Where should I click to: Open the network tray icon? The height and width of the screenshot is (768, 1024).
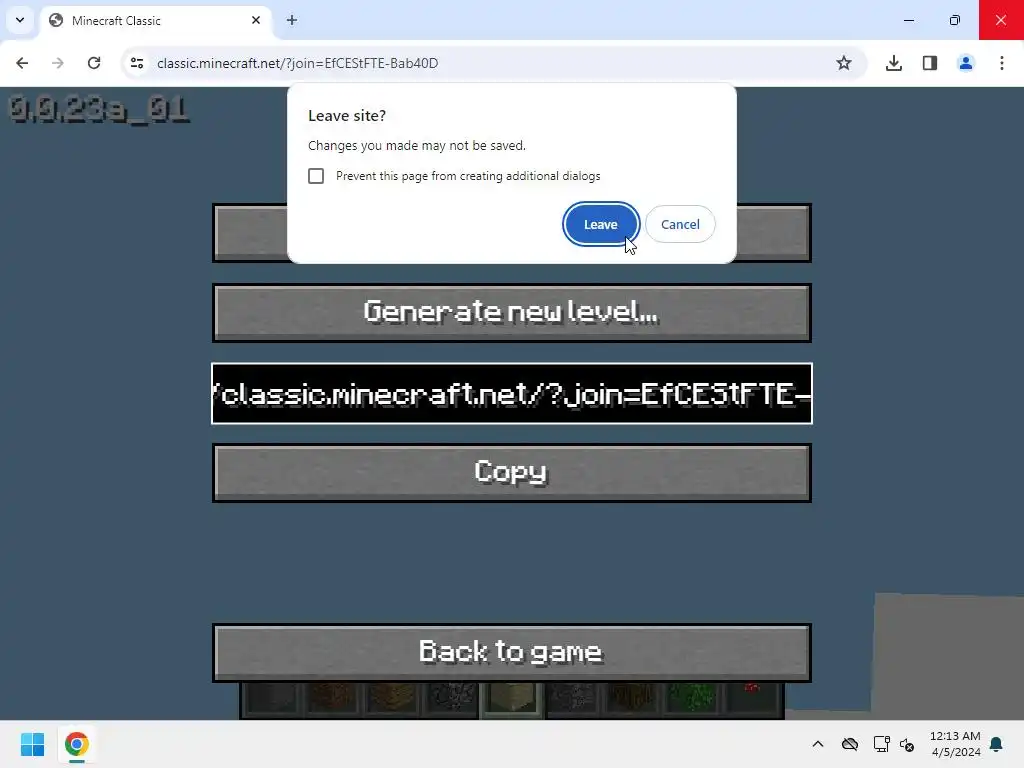(881, 744)
